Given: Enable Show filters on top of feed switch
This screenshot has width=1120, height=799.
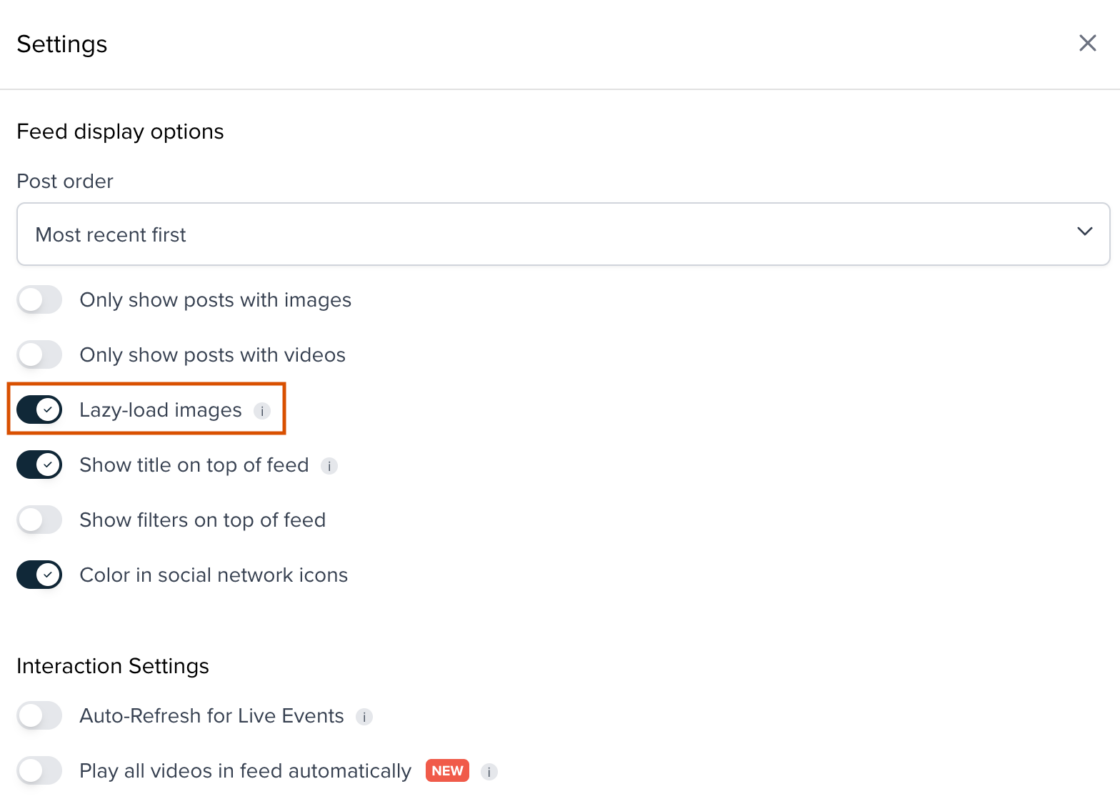Looking at the screenshot, I should click(x=40, y=520).
